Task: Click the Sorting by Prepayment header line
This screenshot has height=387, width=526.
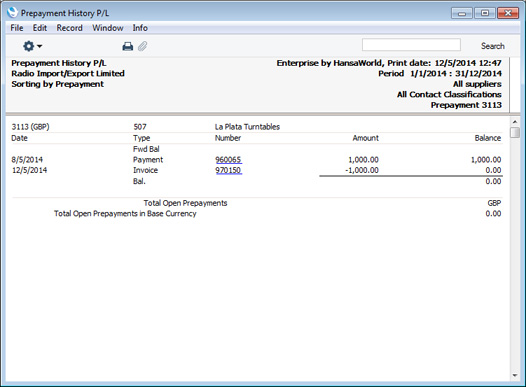Action: pos(58,84)
